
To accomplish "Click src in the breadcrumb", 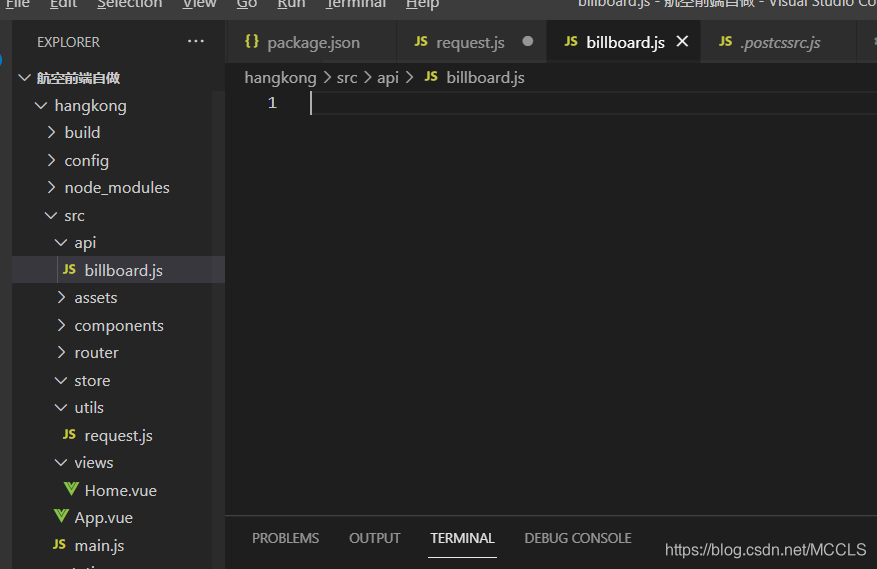I will click(x=347, y=77).
